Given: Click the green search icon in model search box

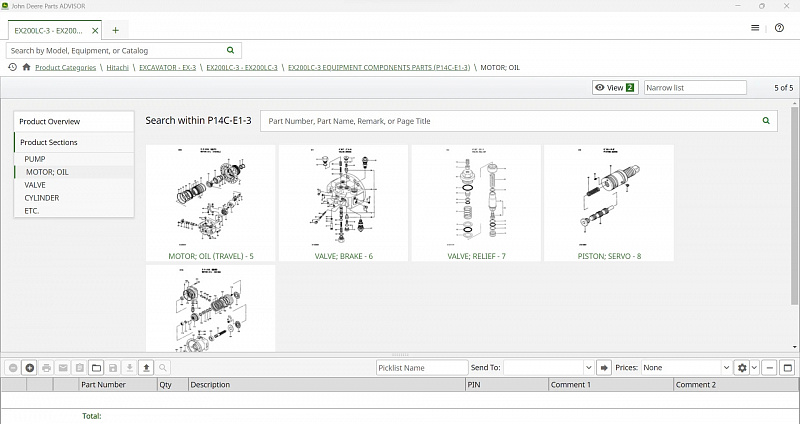Looking at the screenshot, I should point(231,51).
